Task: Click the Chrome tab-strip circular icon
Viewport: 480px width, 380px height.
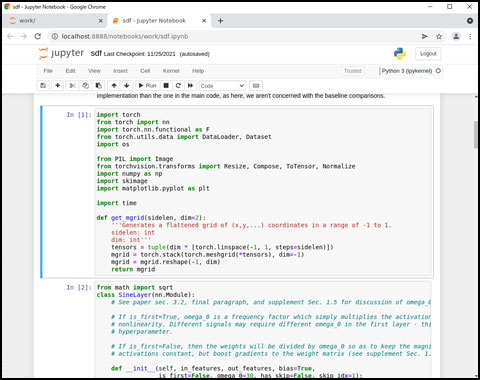Action: click(x=470, y=21)
